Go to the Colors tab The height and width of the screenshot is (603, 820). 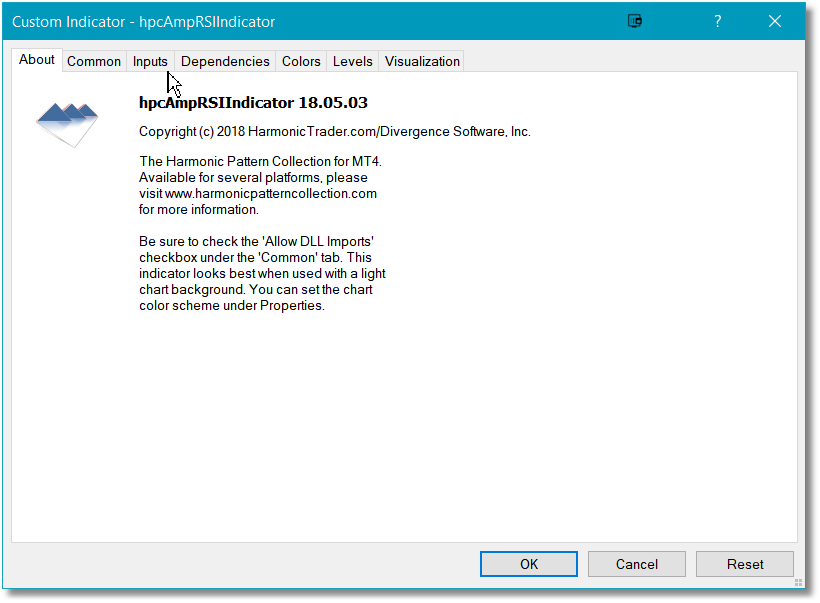pos(301,62)
